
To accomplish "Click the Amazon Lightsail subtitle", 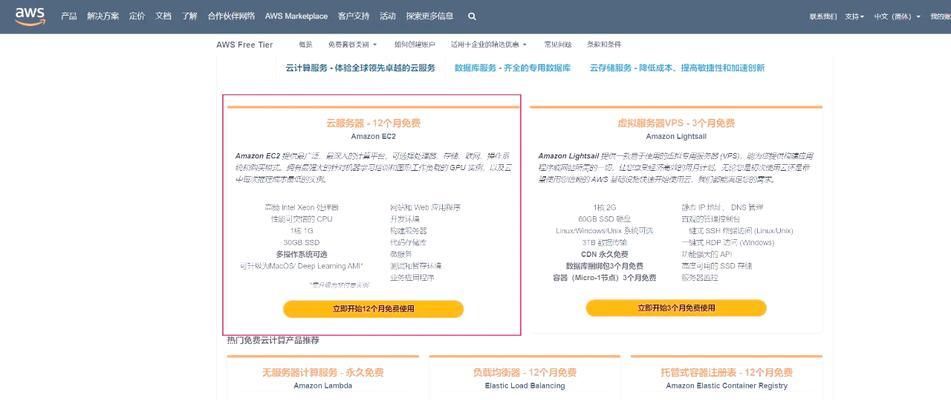I will [x=676, y=136].
